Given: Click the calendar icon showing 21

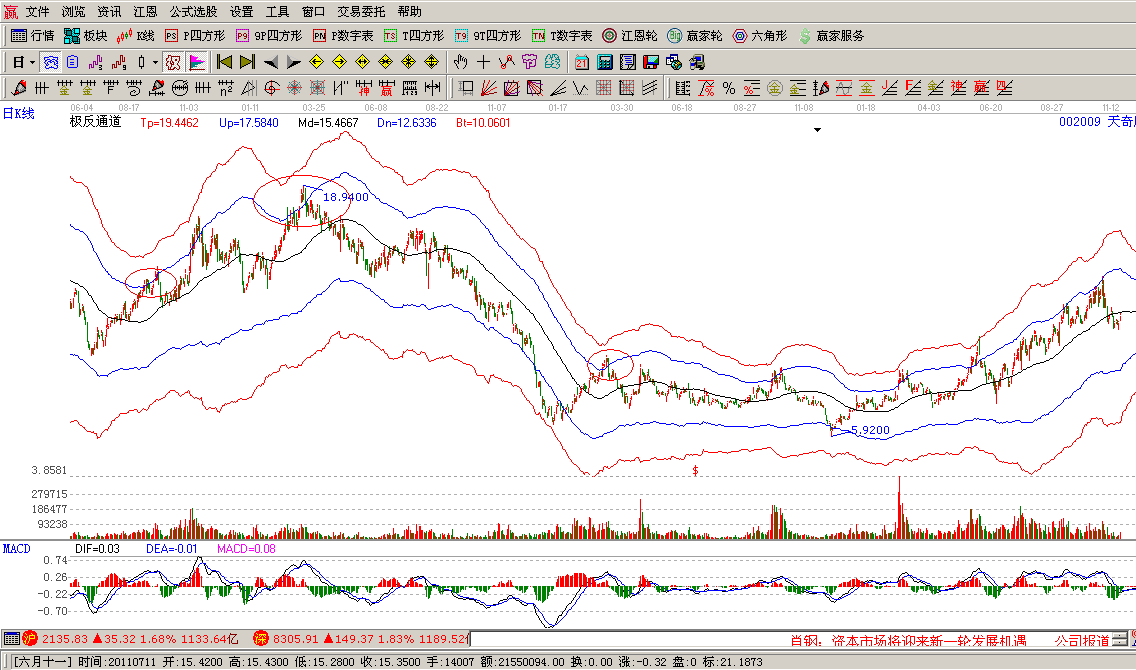Looking at the screenshot, I should pos(580,62).
